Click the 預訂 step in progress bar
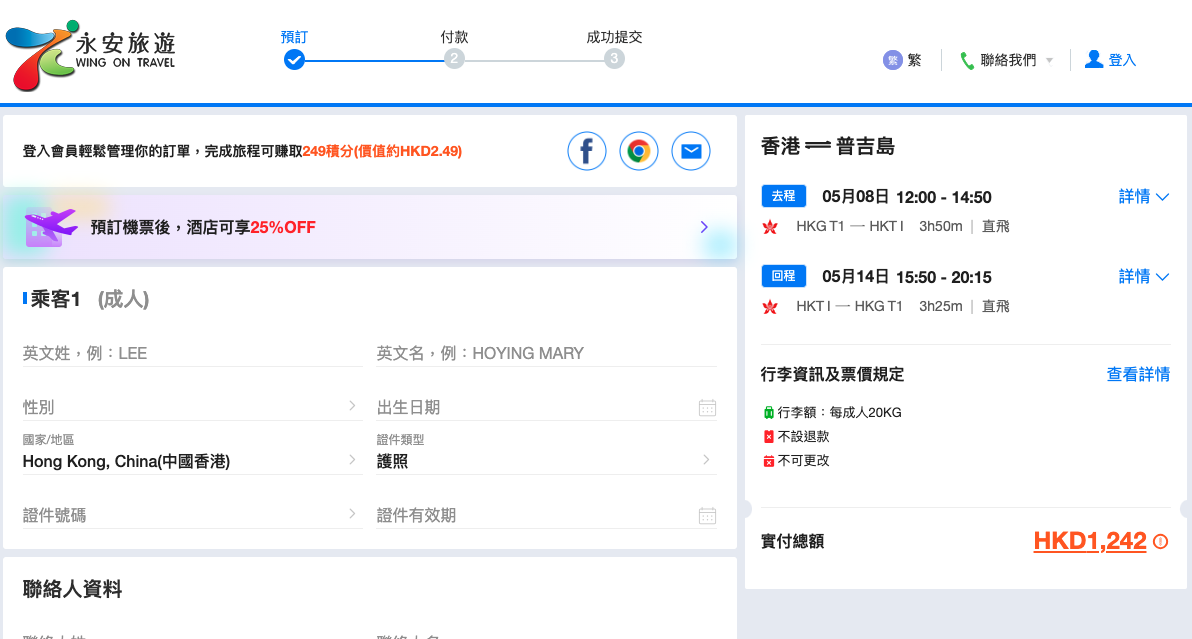Viewport: 1192px width, 639px height. 294,59
